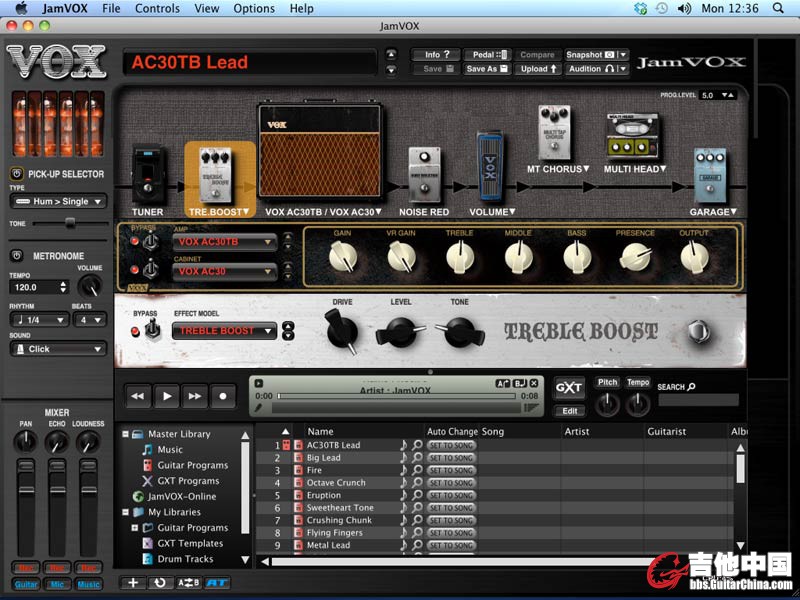Click the magnifier icon in Big Lead row
Screen dimensions: 800x600
click(417, 458)
